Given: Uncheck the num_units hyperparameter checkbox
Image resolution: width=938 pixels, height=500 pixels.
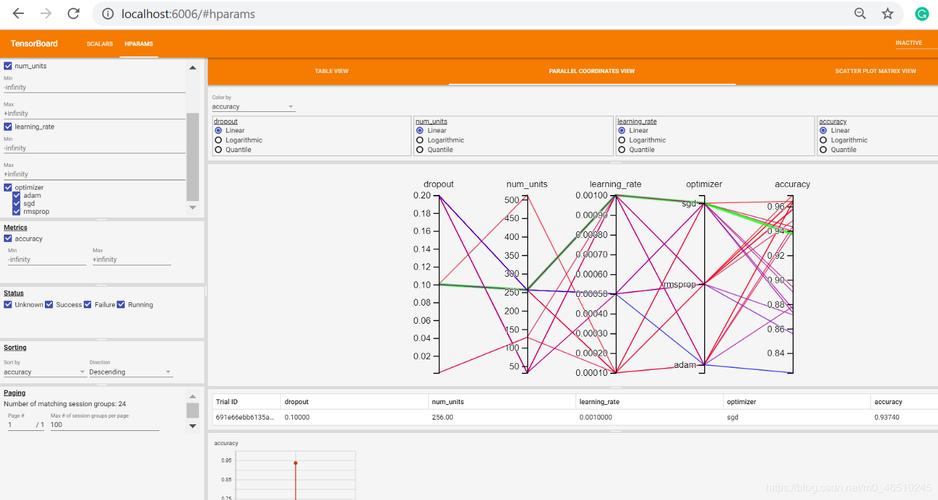Looking at the screenshot, I should coord(8,66).
